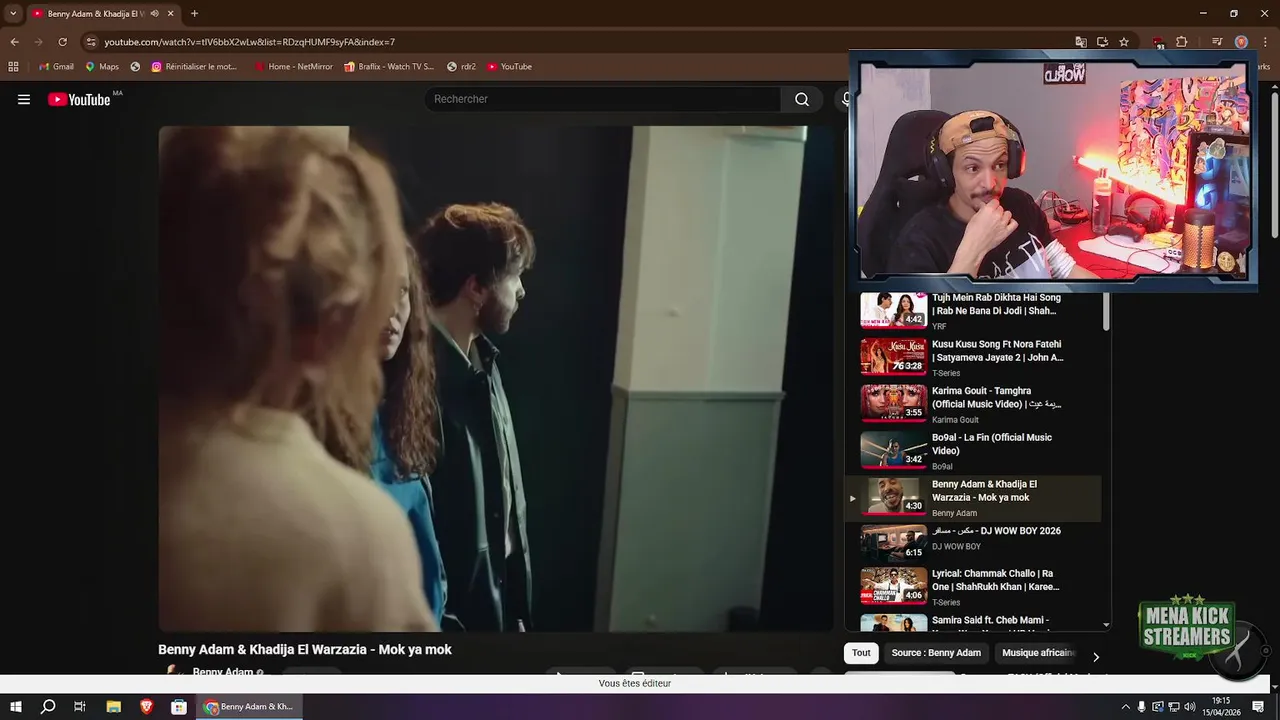This screenshot has width=1280, height=720.
Task: Open the rdr2 bookmark
Action: pos(461,67)
